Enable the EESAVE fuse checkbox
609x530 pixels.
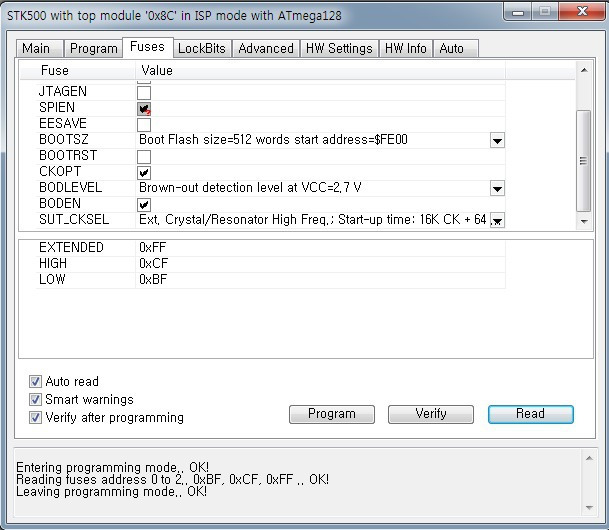pos(144,125)
